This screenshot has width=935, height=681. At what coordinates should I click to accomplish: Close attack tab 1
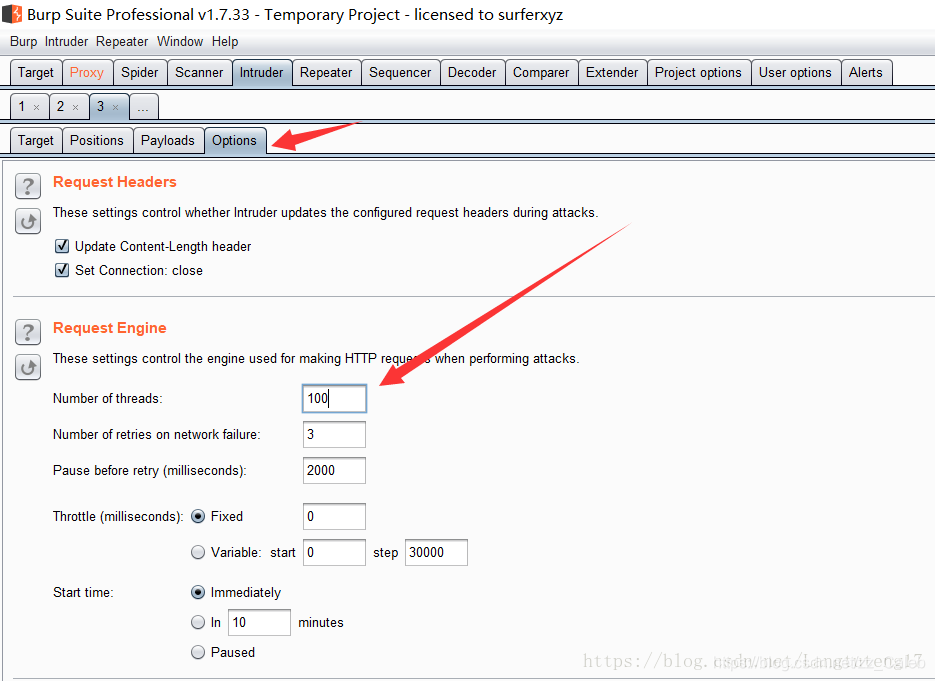(36, 107)
